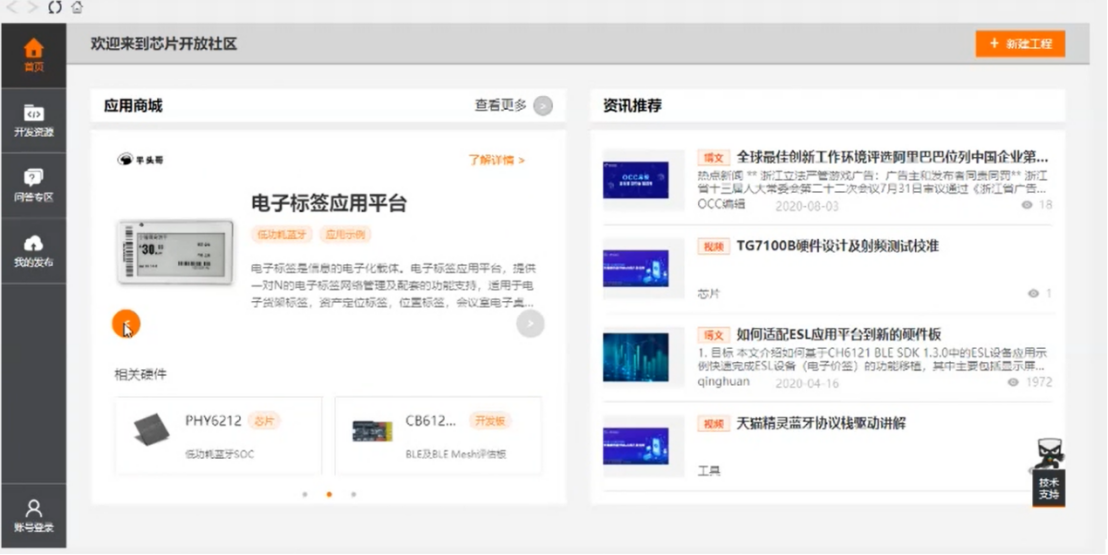Screen dimensions: 1108x555
Task: Click the 应用商城 heading
Action: pos(133,106)
